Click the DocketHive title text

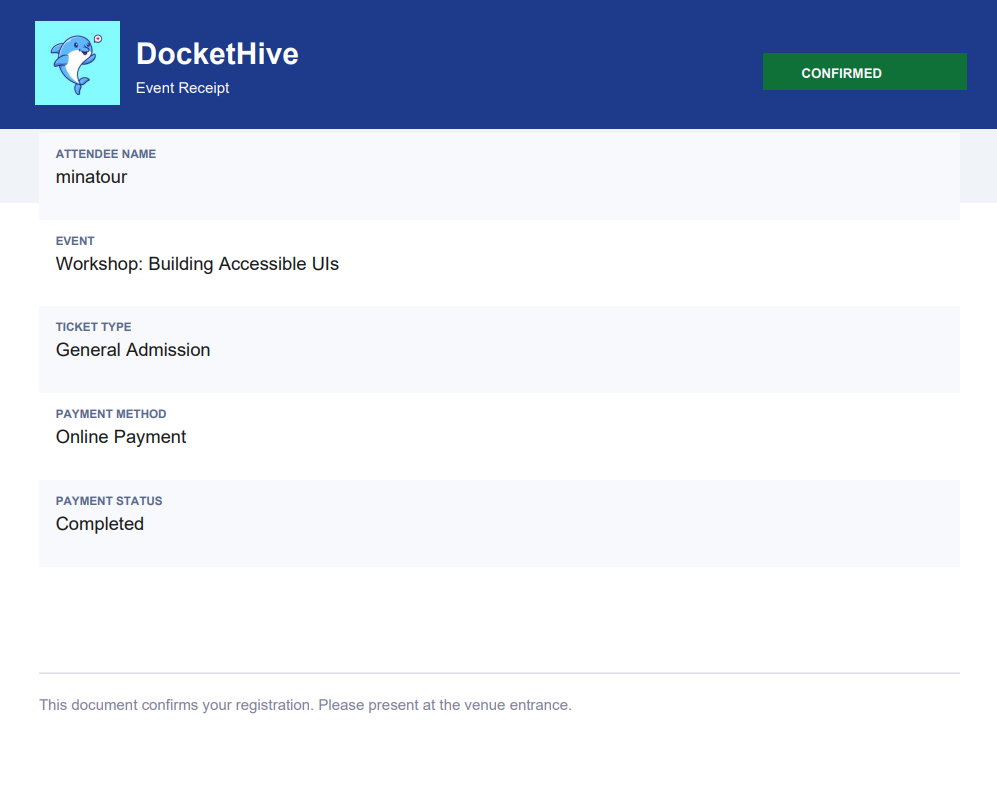[x=217, y=53]
